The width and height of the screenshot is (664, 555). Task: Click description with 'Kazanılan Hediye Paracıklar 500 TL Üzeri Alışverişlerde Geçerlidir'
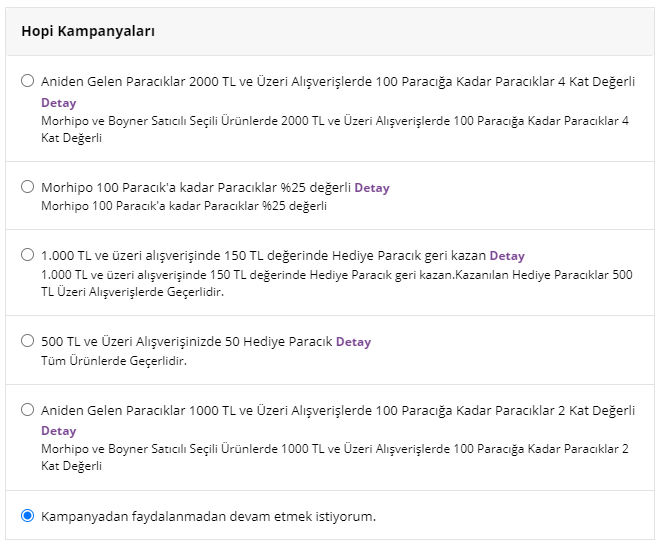337,283
